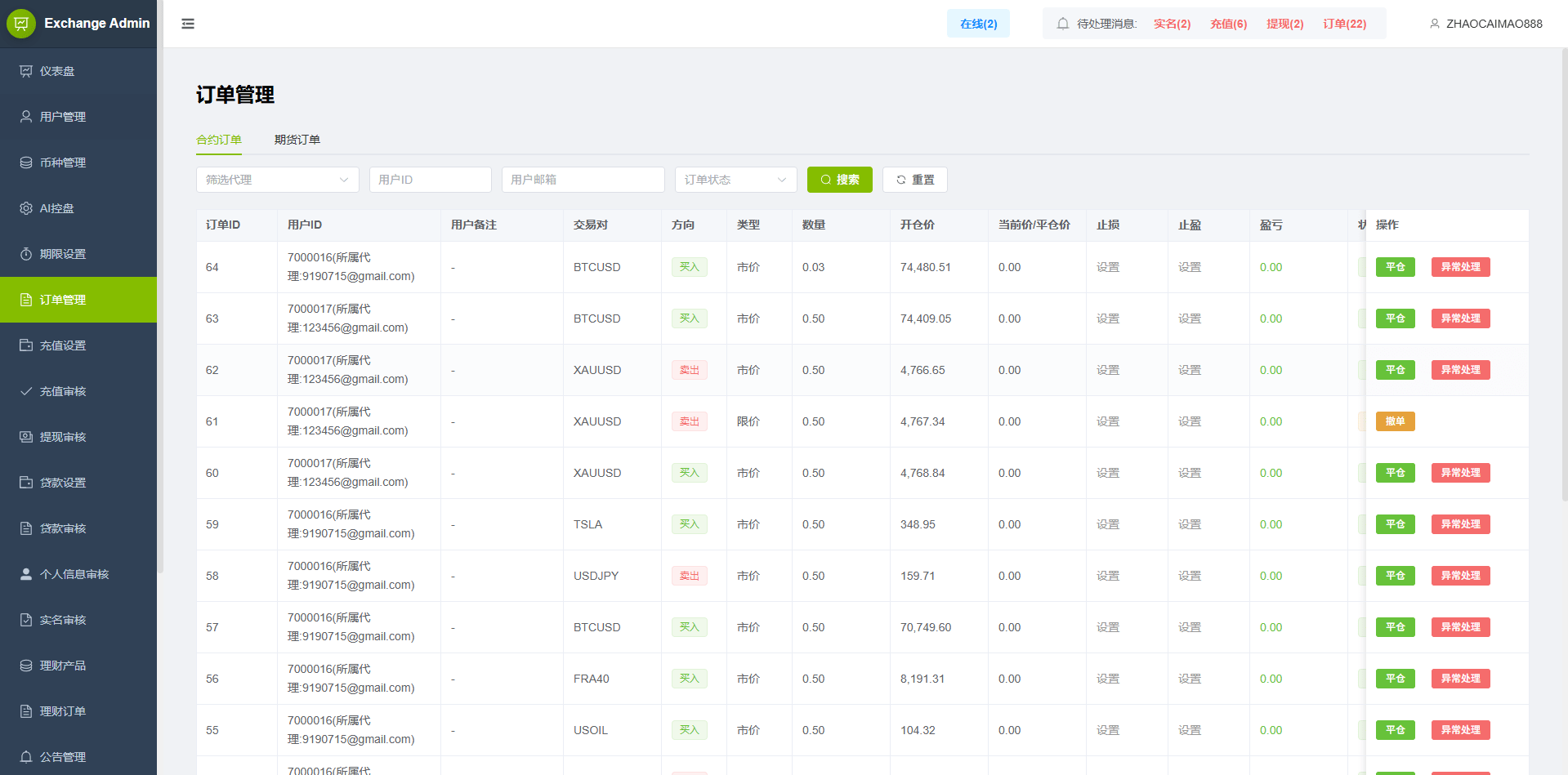Click the ZHAOCAIMAO888 username

click(x=1494, y=24)
